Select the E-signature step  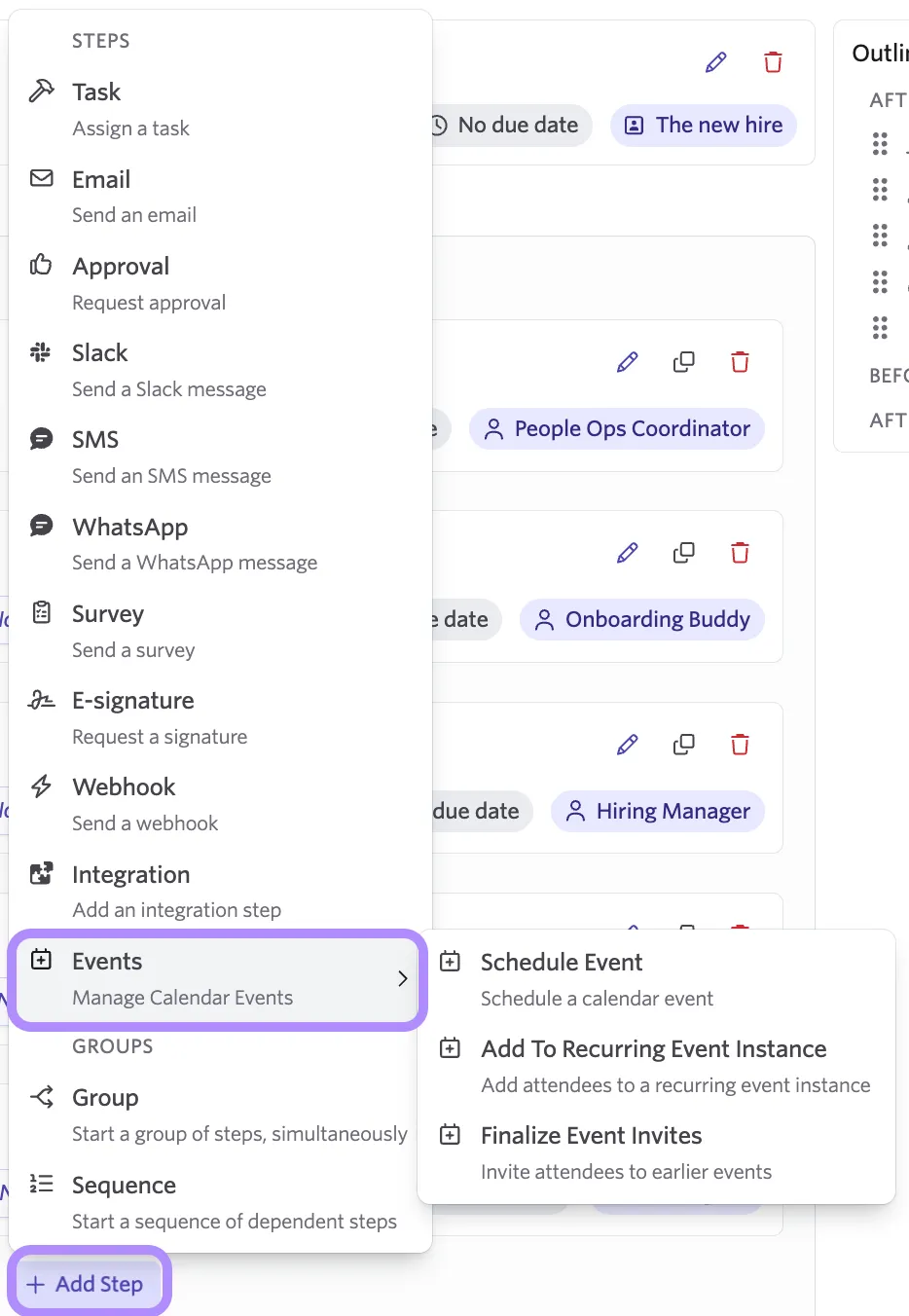pyautogui.click(x=220, y=717)
